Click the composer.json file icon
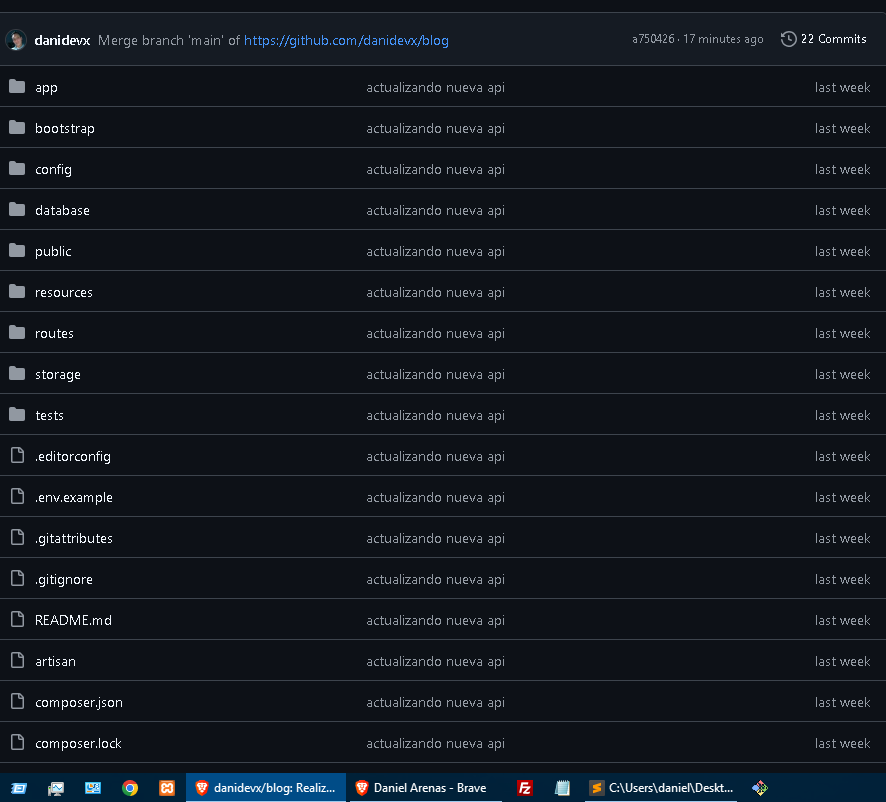886x802 pixels. pos(18,701)
